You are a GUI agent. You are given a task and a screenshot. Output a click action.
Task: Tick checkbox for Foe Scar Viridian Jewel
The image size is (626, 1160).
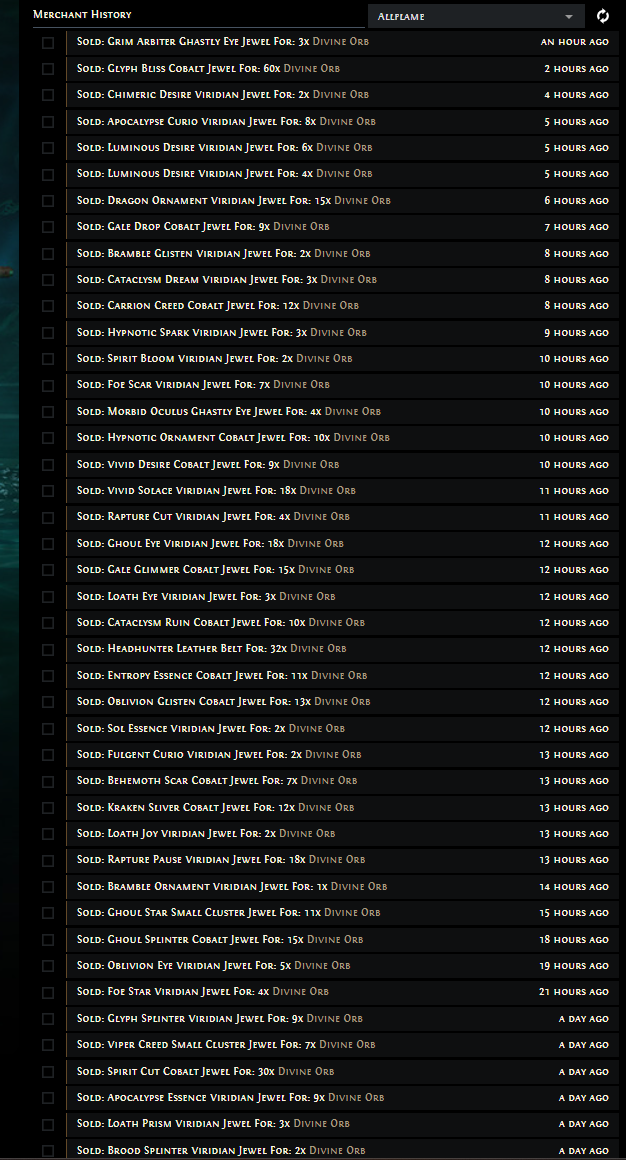[48, 385]
